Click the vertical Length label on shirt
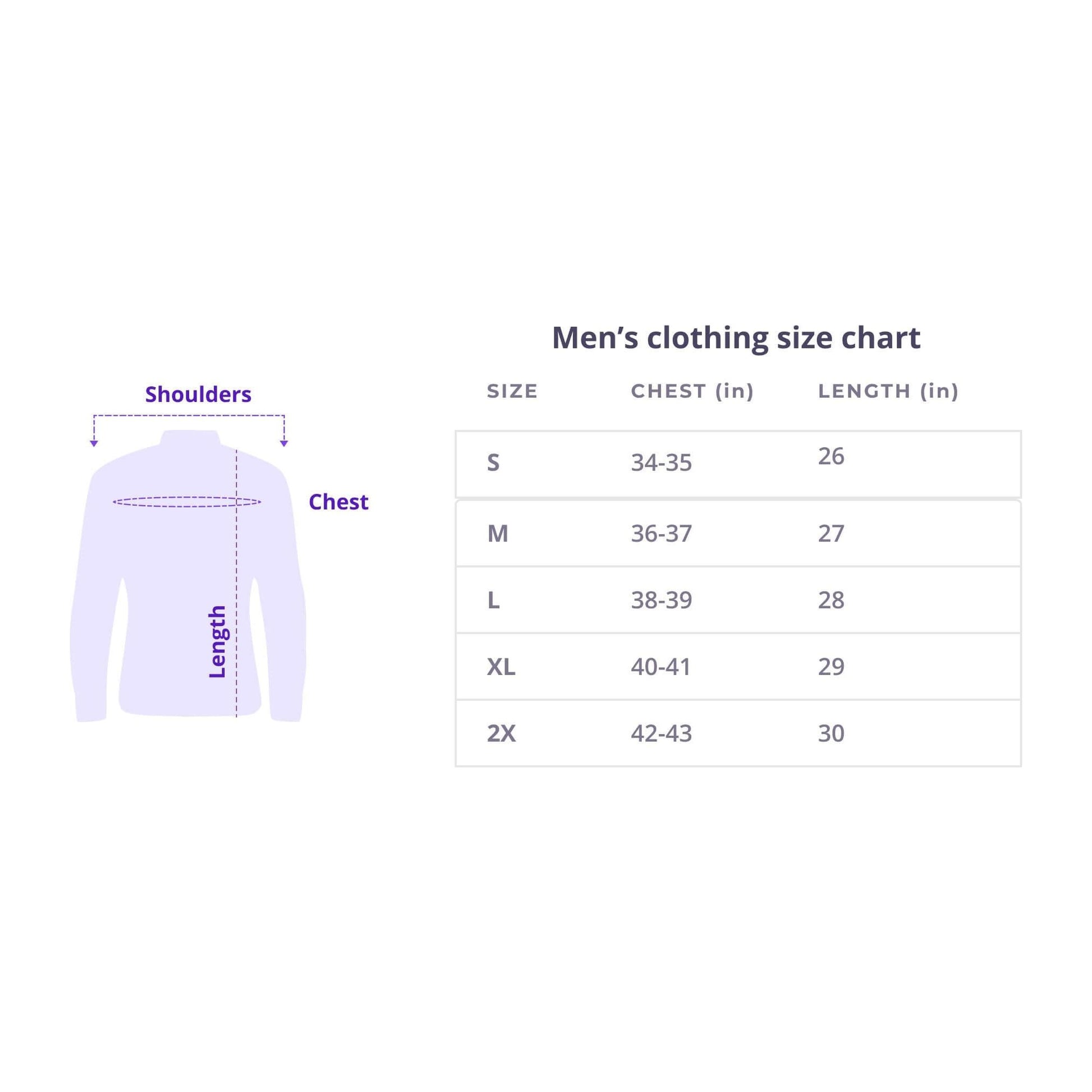Image resolution: width=1092 pixels, height=1092 pixels. pyautogui.click(x=218, y=641)
